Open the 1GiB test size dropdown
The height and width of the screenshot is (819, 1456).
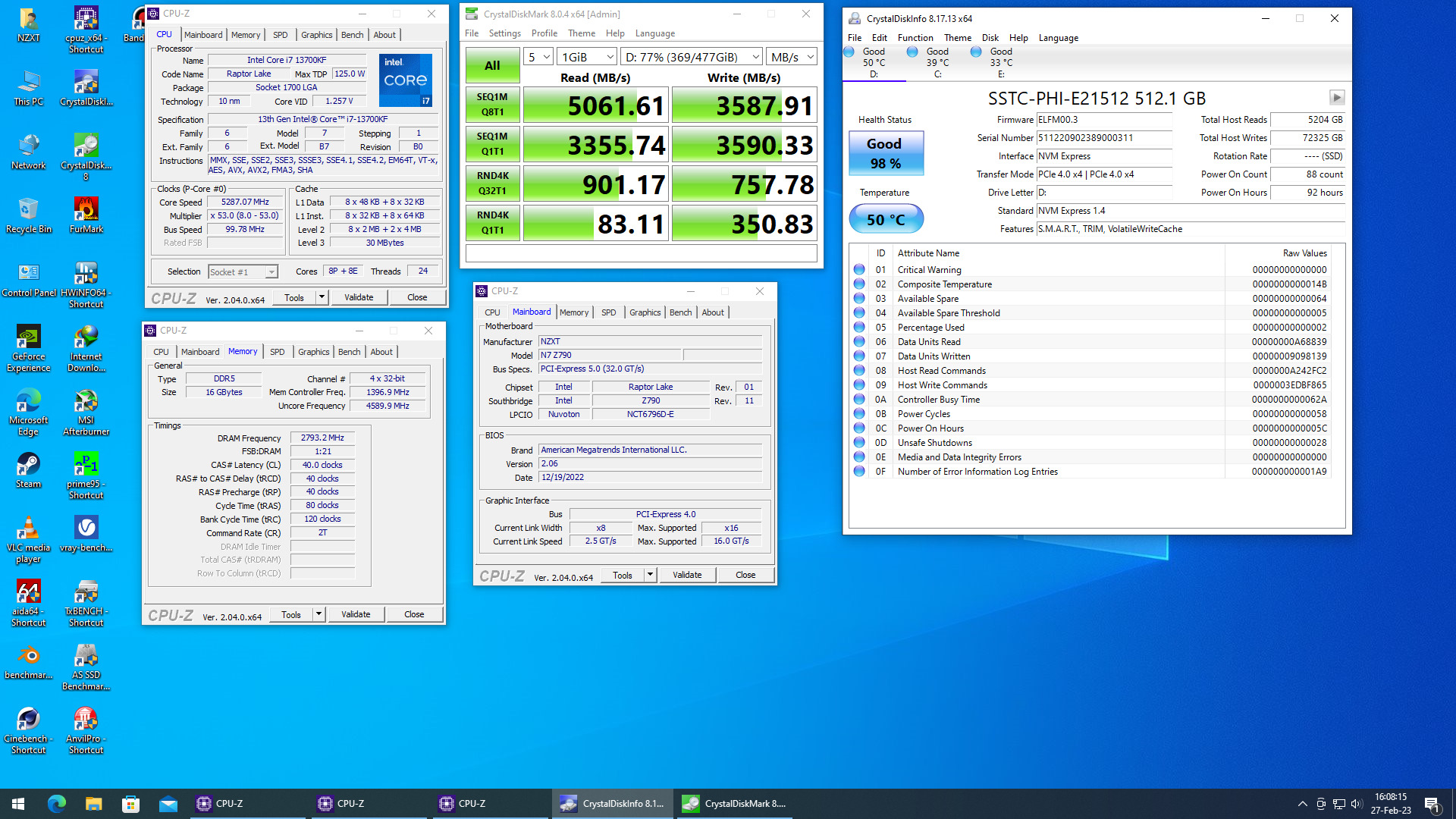[x=585, y=56]
